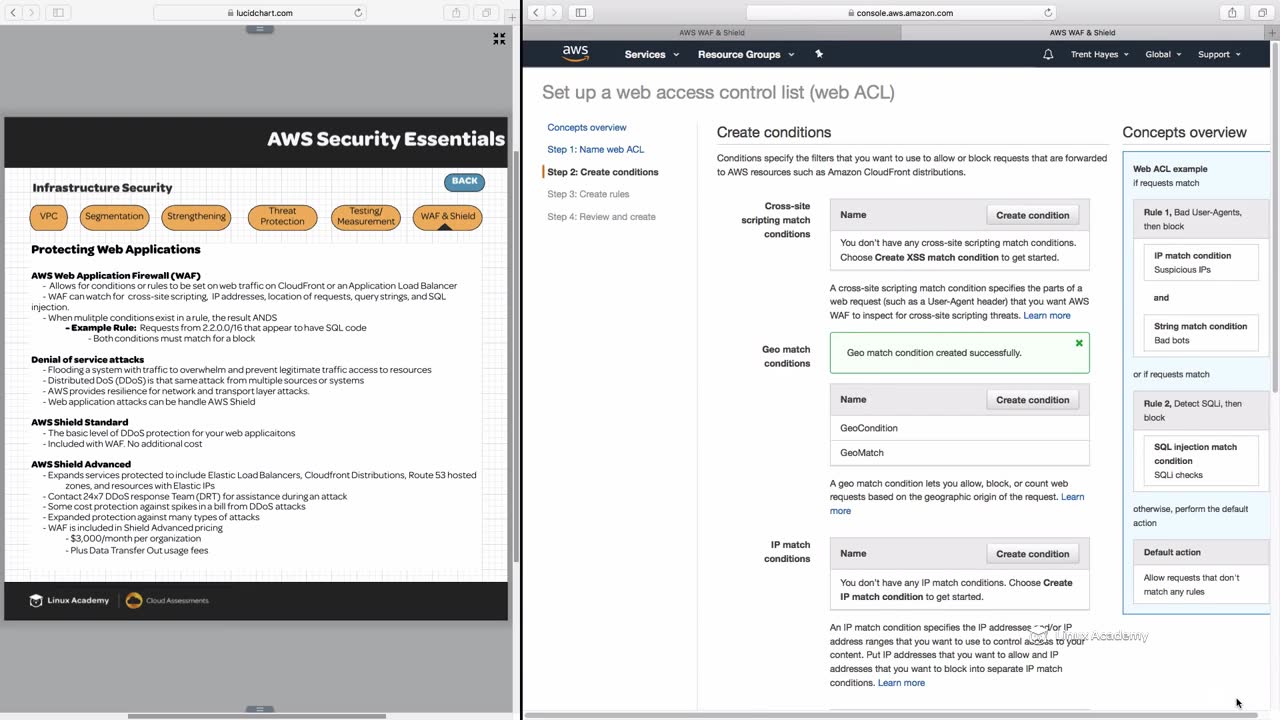Go to Step 1: Name web ACL

(595, 150)
